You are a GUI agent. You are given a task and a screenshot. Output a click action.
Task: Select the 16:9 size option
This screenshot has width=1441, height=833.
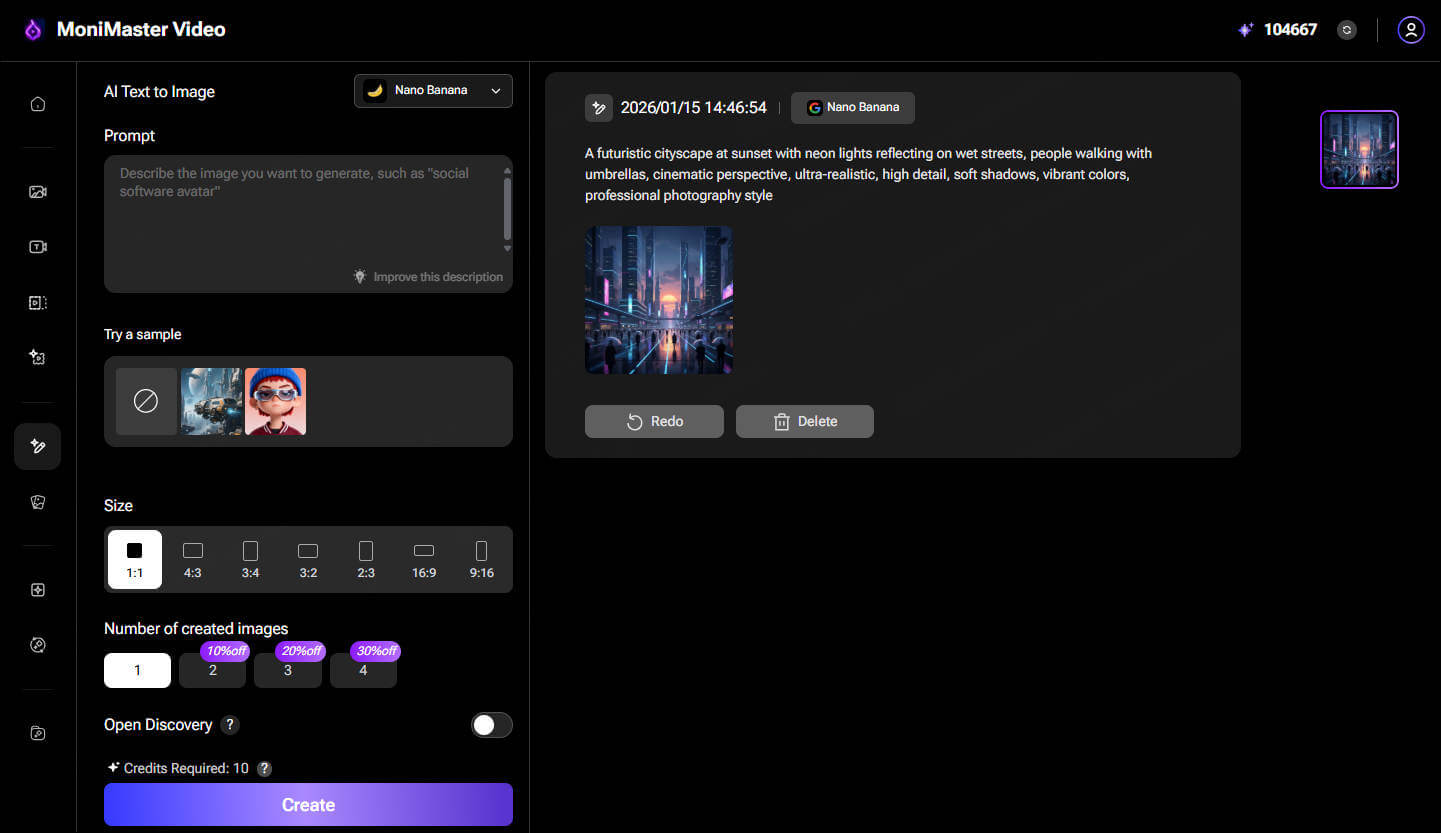424,559
